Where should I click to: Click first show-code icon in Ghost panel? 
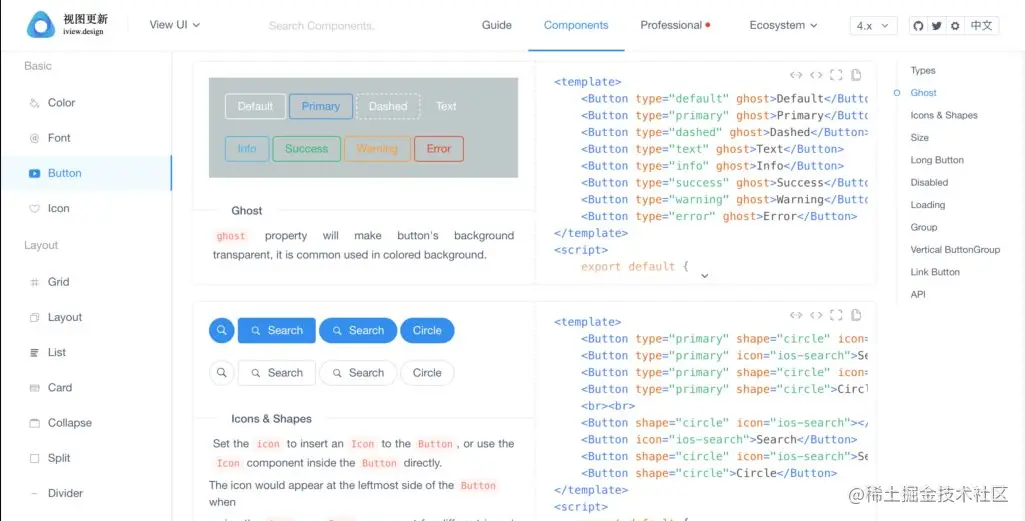pyautogui.click(x=796, y=75)
